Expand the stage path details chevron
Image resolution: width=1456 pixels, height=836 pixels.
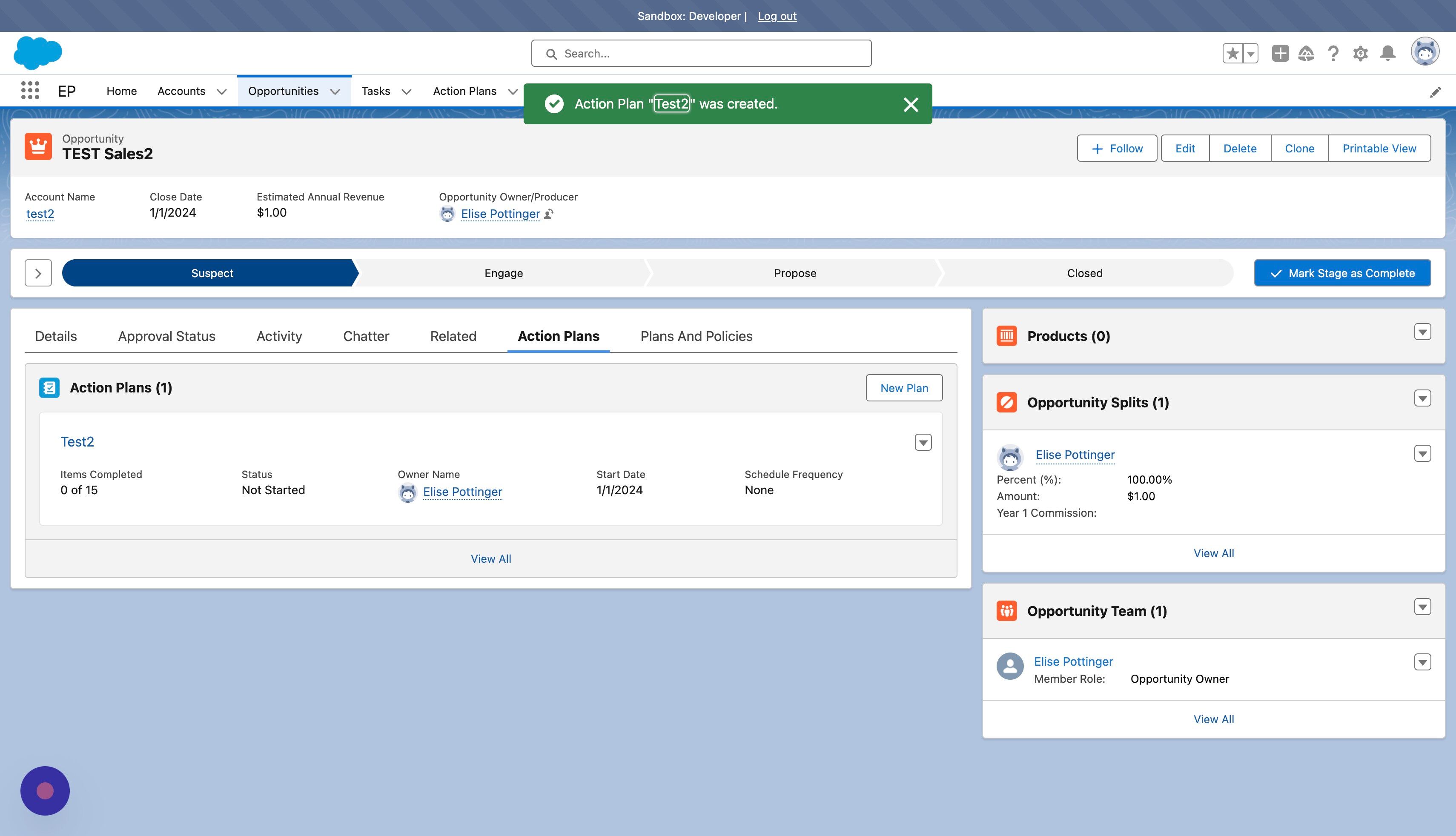click(x=38, y=273)
